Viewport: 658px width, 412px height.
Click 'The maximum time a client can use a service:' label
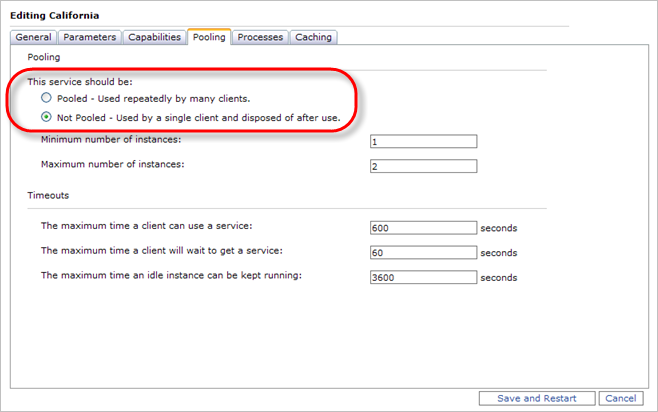point(146,226)
